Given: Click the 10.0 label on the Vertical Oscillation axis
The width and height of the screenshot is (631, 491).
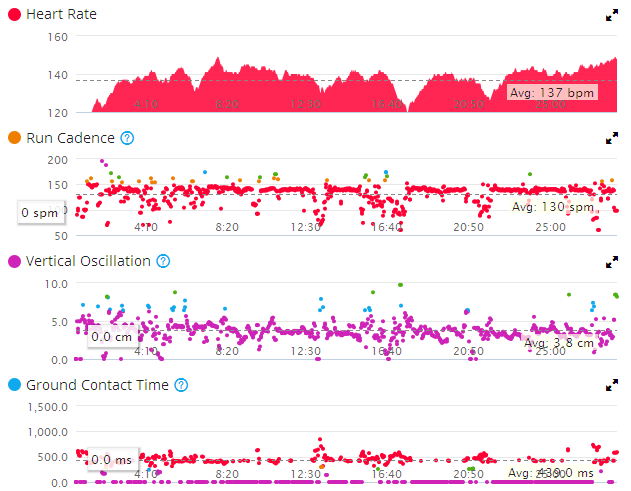Looking at the screenshot, I should coord(56,284).
